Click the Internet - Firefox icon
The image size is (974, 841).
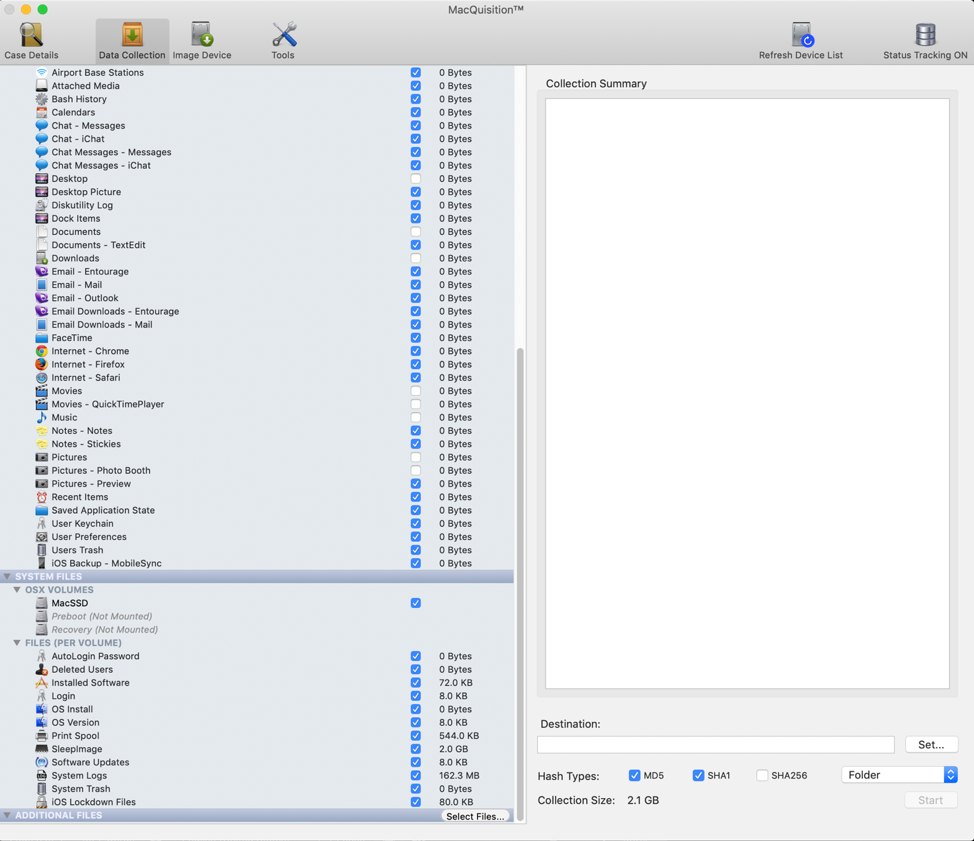42,365
